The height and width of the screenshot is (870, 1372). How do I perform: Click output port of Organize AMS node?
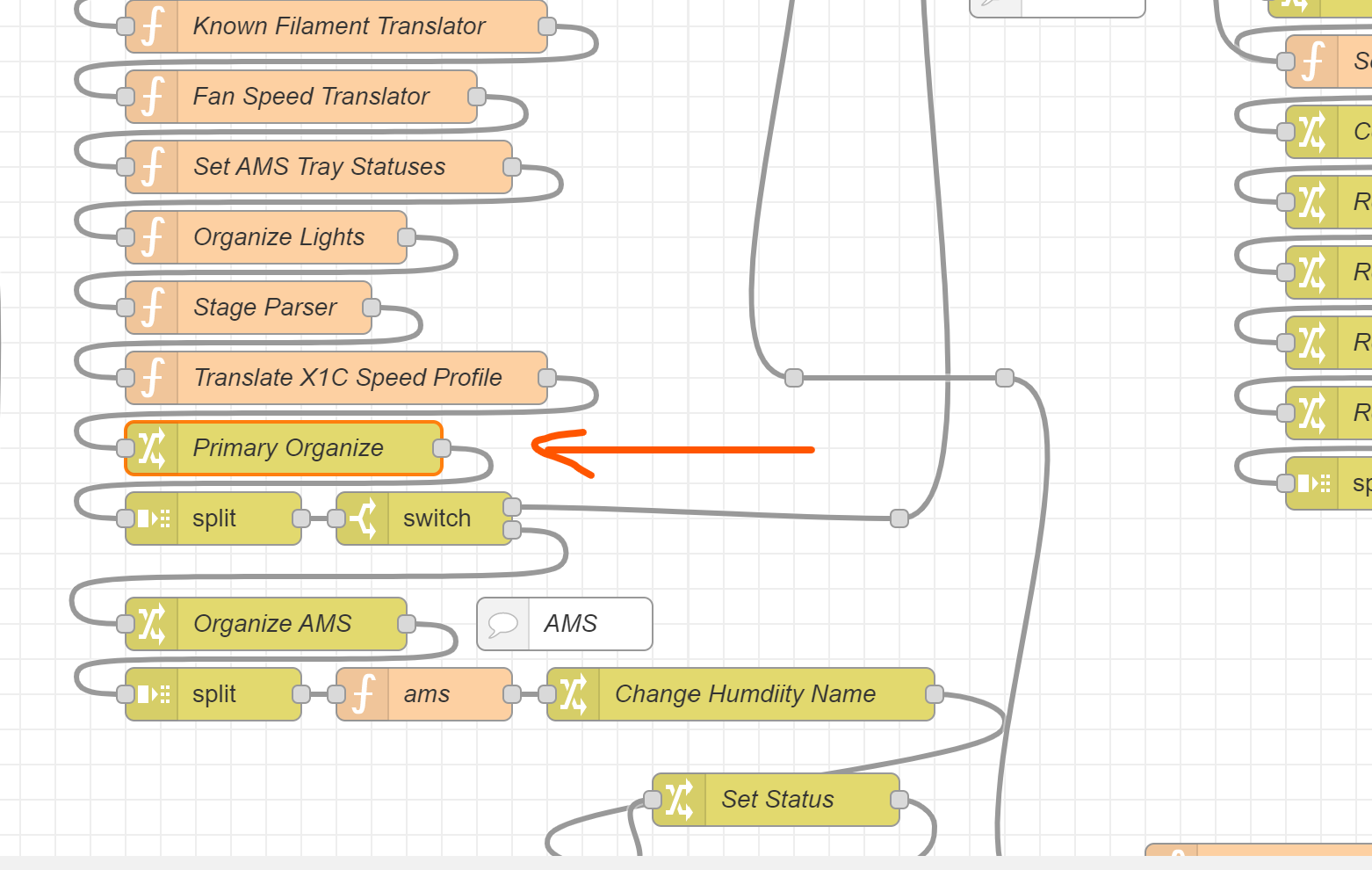pos(407,624)
